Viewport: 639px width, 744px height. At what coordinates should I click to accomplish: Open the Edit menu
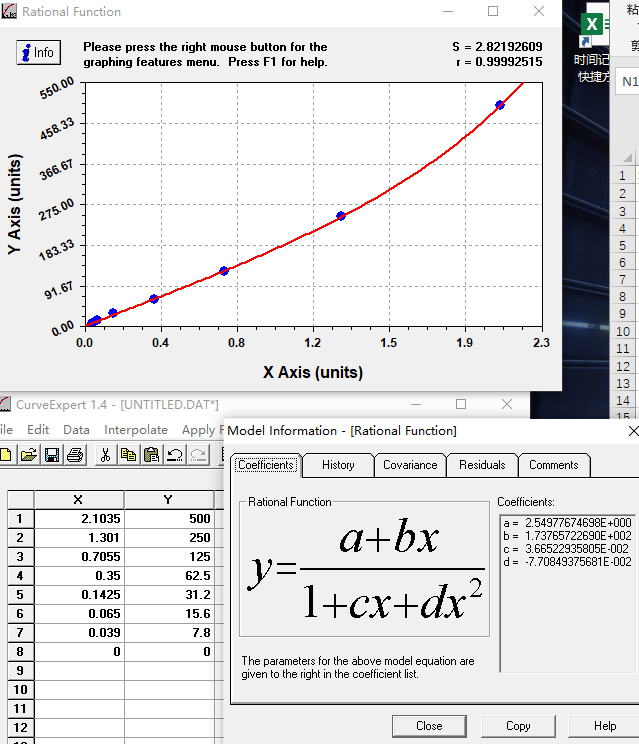(38, 430)
